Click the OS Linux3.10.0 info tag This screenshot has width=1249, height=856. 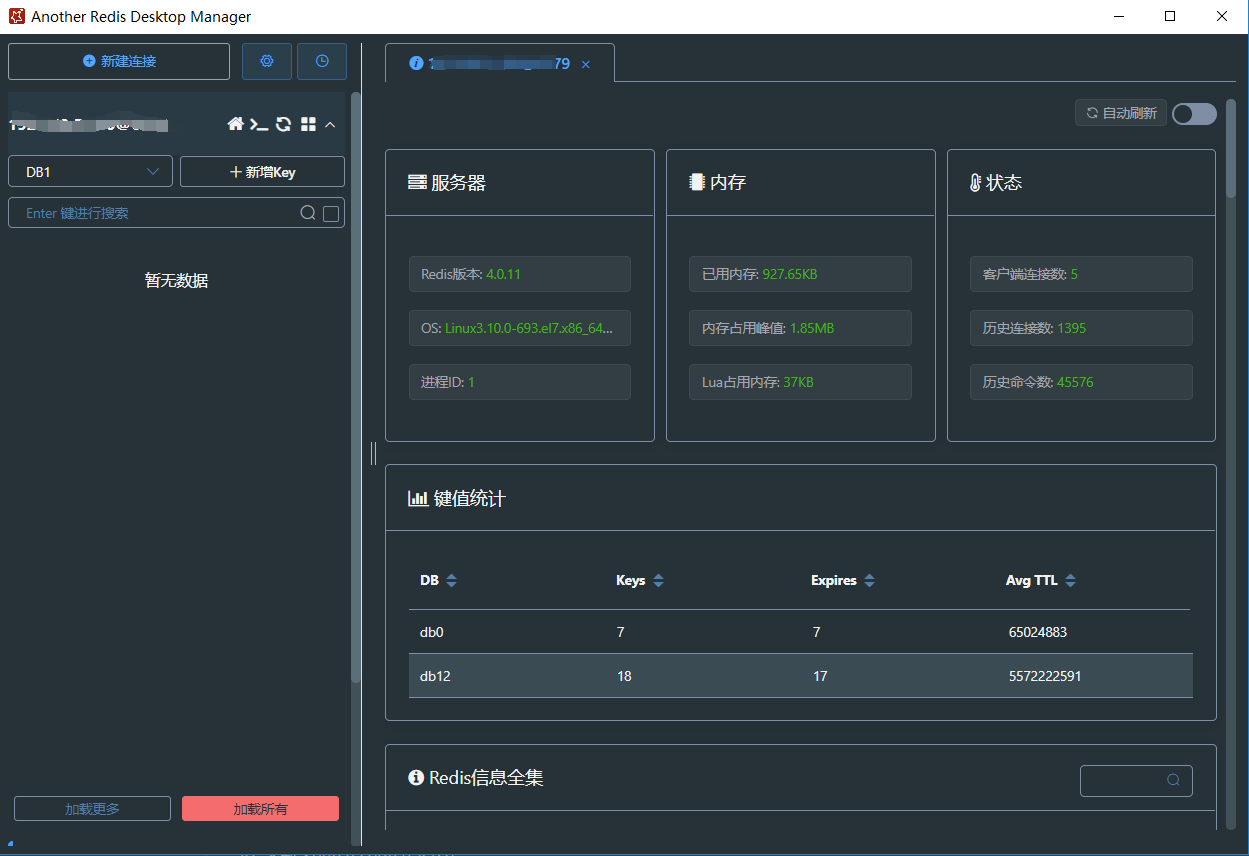(x=520, y=328)
